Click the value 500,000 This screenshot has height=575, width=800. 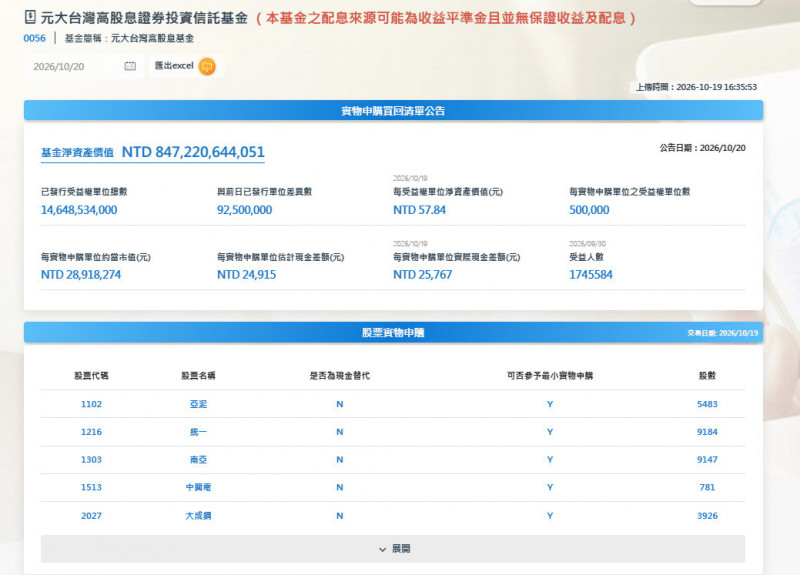[x=589, y=210]
